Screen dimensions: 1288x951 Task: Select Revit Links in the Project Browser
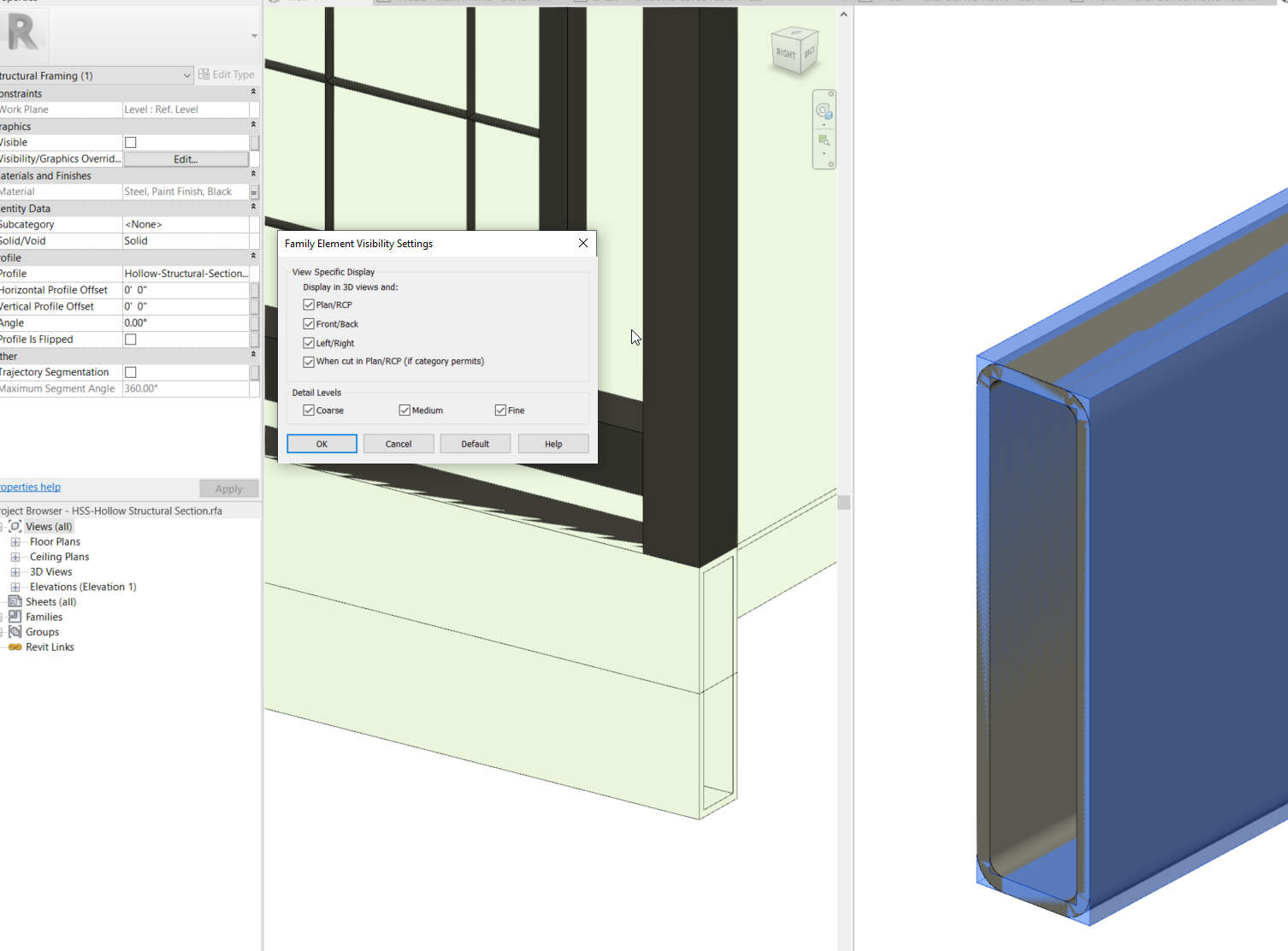[50, 647]
